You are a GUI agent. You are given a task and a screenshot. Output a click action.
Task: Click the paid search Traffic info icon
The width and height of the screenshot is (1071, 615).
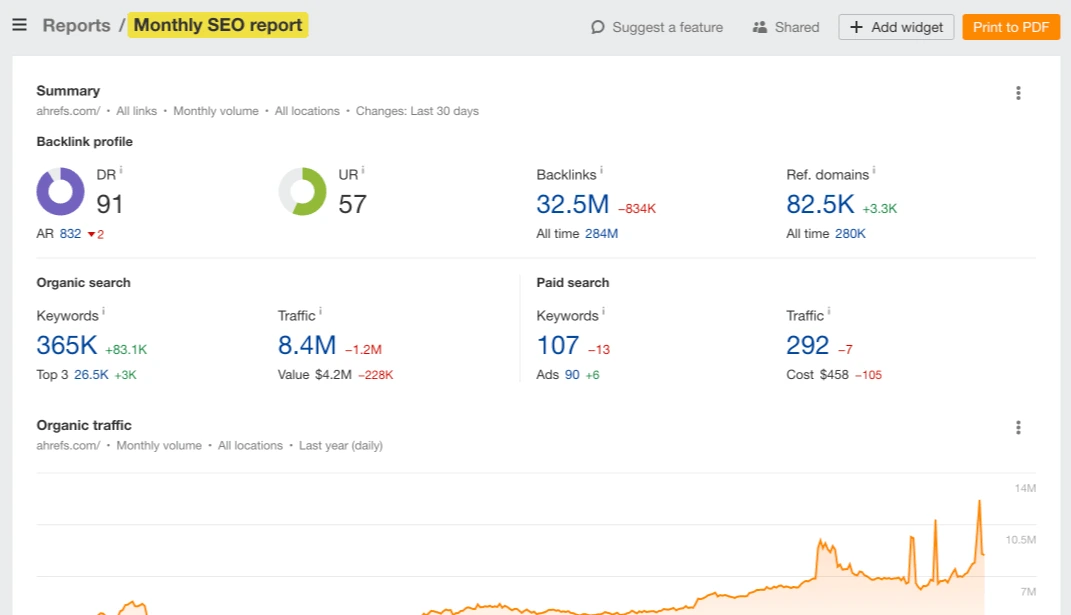point(829,311)
